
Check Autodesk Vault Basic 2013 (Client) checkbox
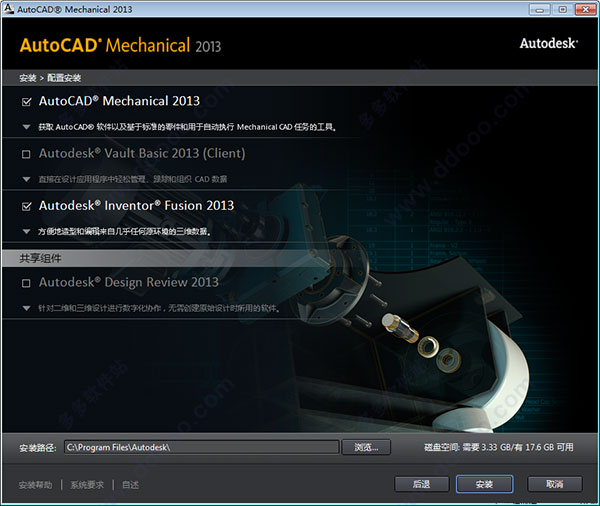coord(26,154)
